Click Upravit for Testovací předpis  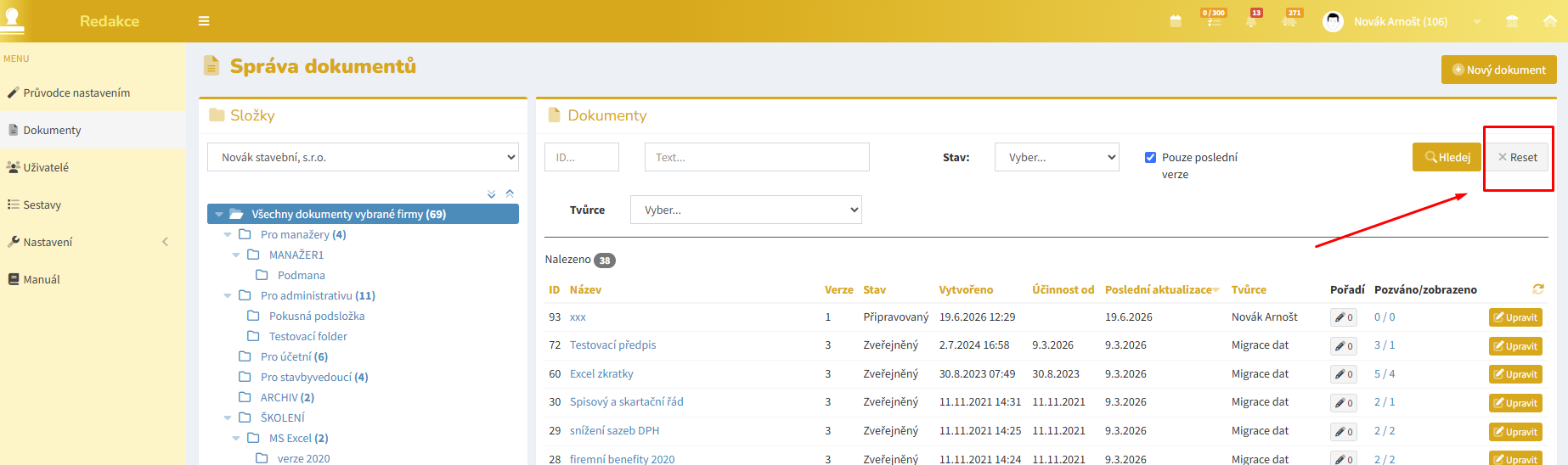click(1515, 346)
